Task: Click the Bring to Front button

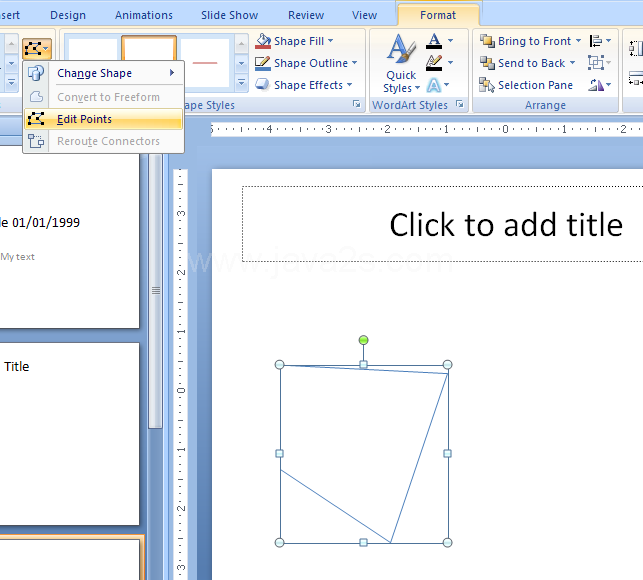Action: [525, 41]
